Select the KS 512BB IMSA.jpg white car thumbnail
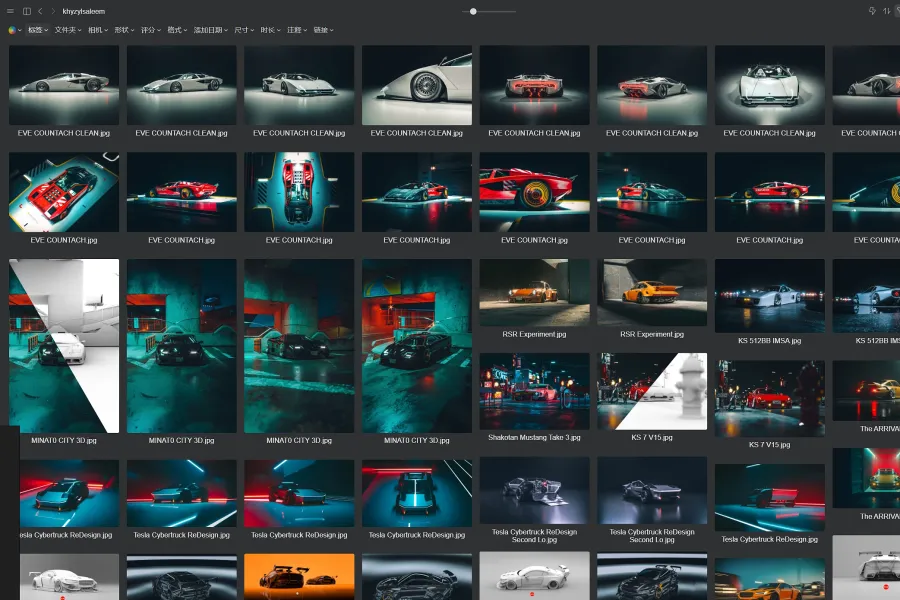Viewport: 900px width, 600px height. pyautogui.click(x=769, y=295)
